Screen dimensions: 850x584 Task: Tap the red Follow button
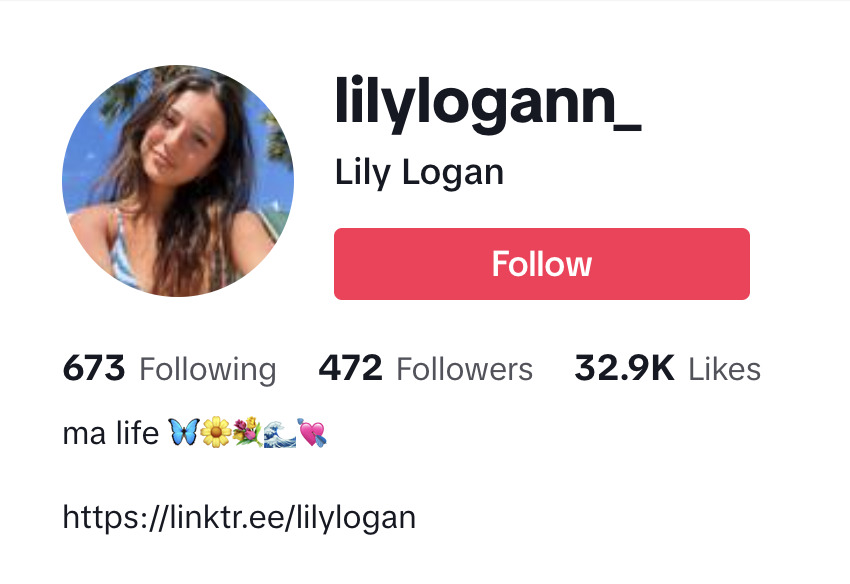tap(542, 264)
